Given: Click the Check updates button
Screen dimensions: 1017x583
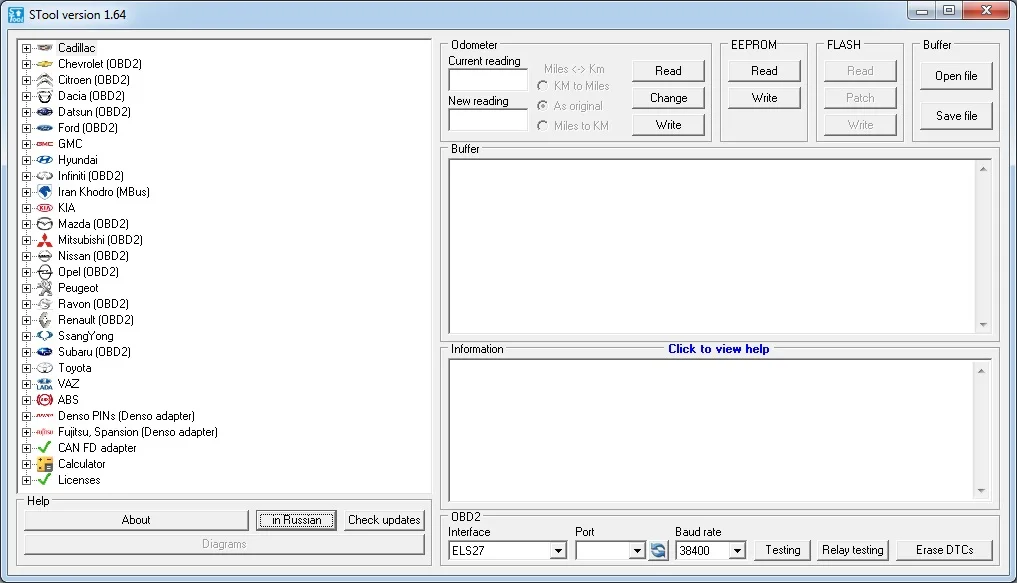Looking at the screenshot, I should (x=384, y=520).
